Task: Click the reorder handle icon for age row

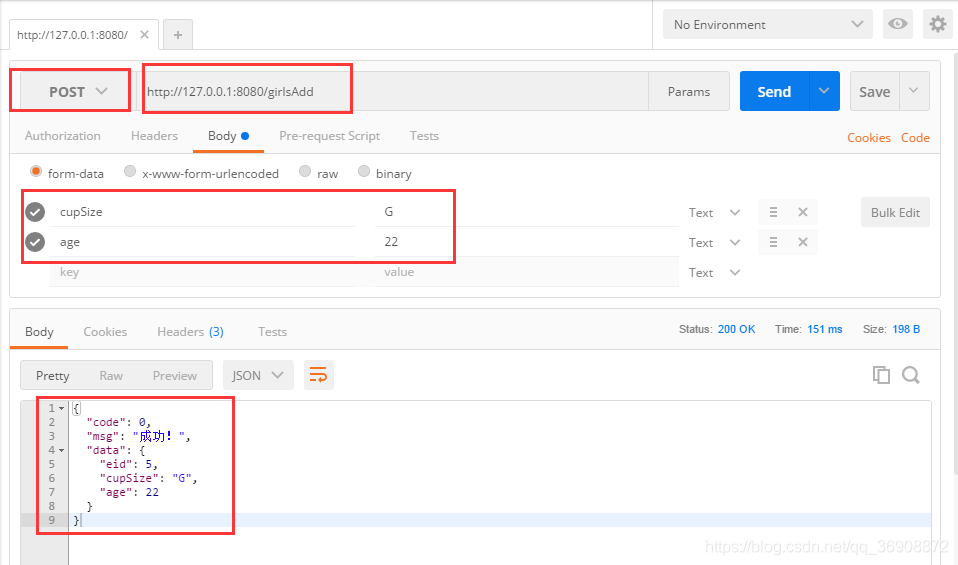Action: pos(773,242)
